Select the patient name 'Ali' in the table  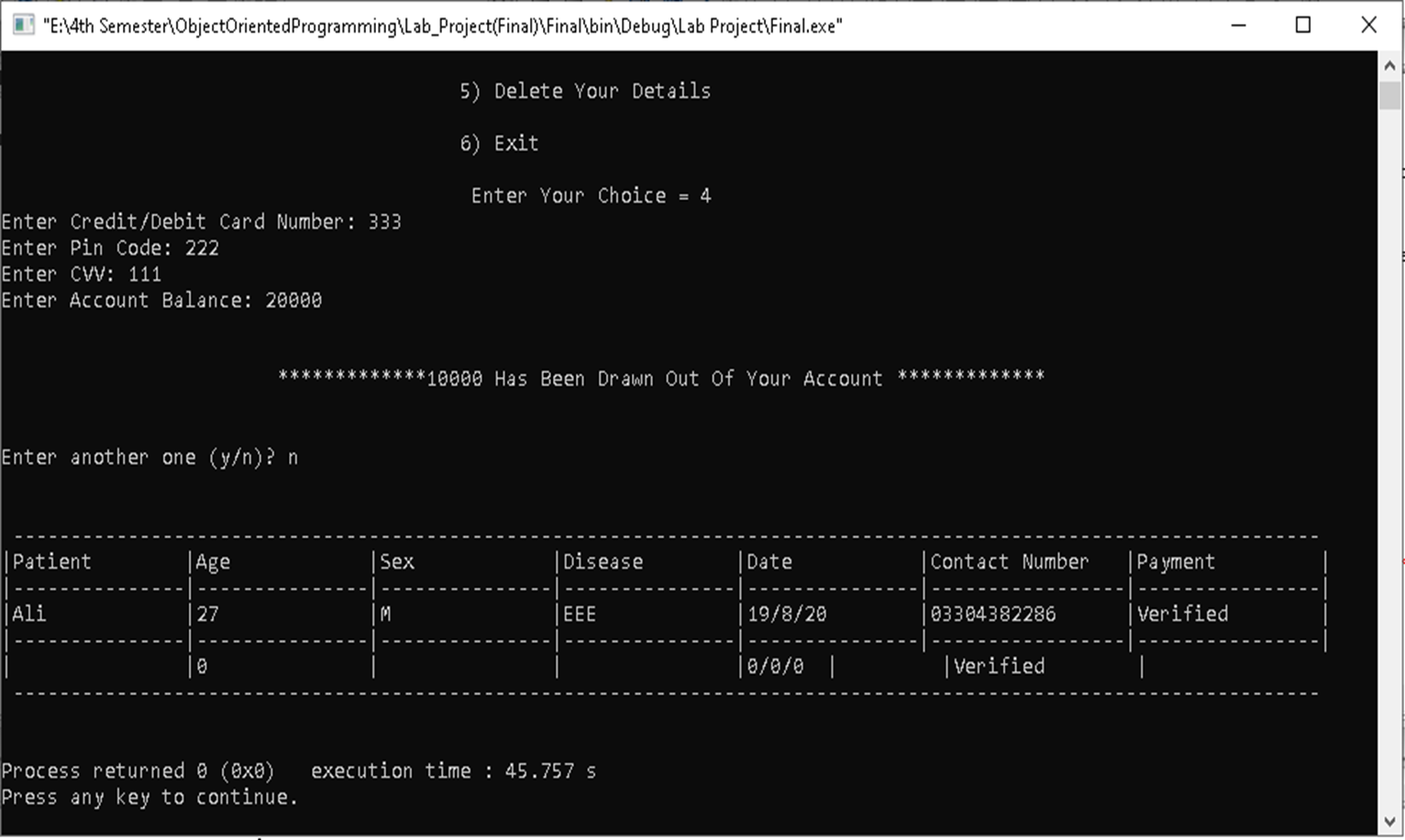click(x=28, y=613)
